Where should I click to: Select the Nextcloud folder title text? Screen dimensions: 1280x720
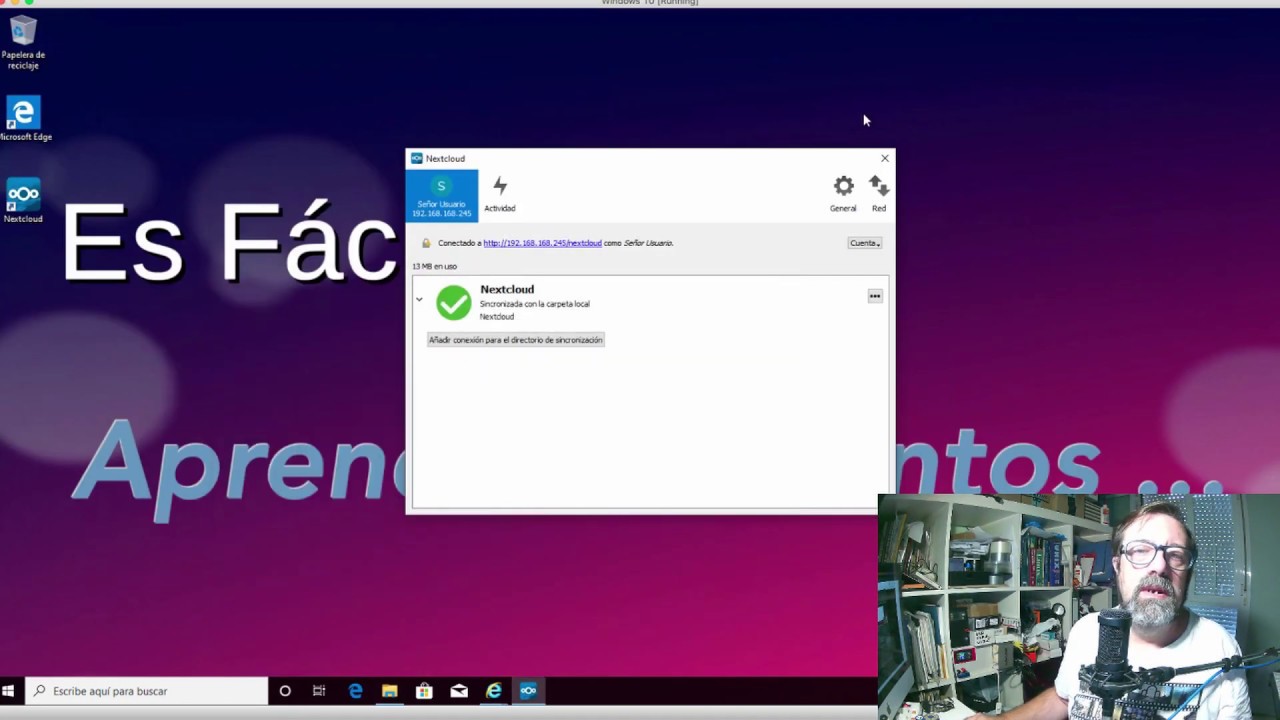507,290
